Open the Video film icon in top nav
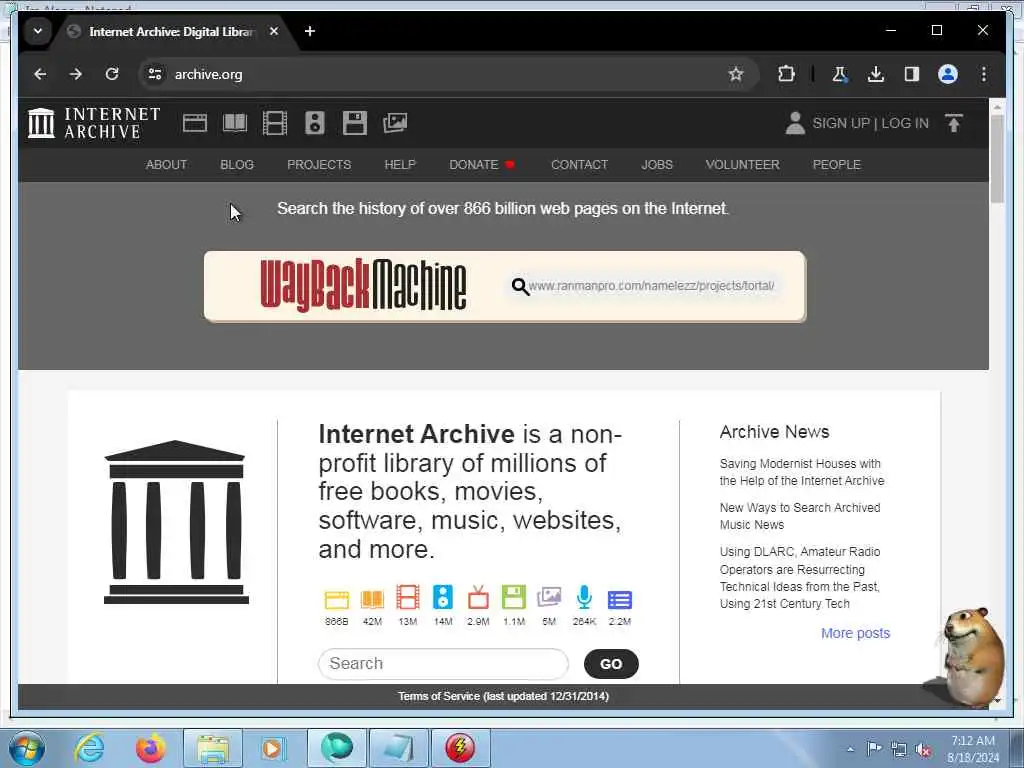 (x=274, y=123)
